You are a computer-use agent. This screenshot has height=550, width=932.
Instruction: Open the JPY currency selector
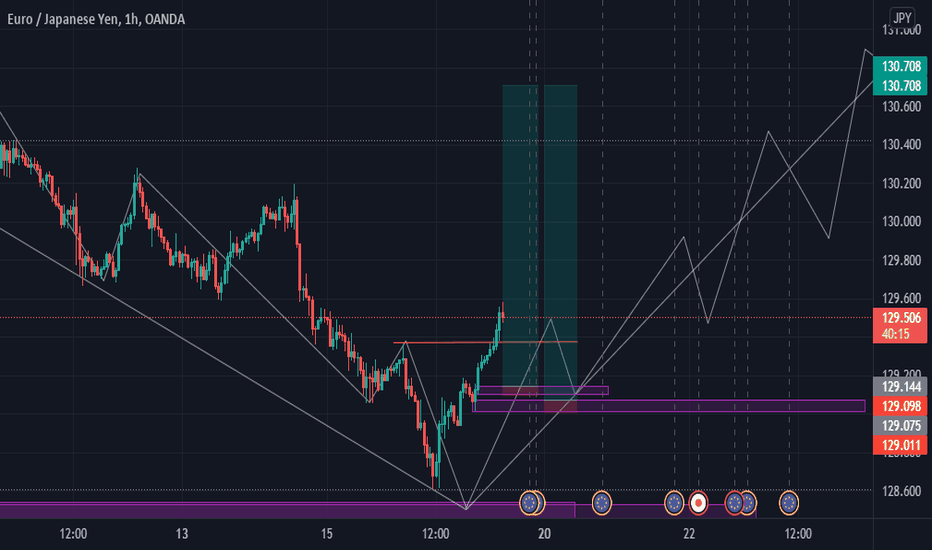902,18
